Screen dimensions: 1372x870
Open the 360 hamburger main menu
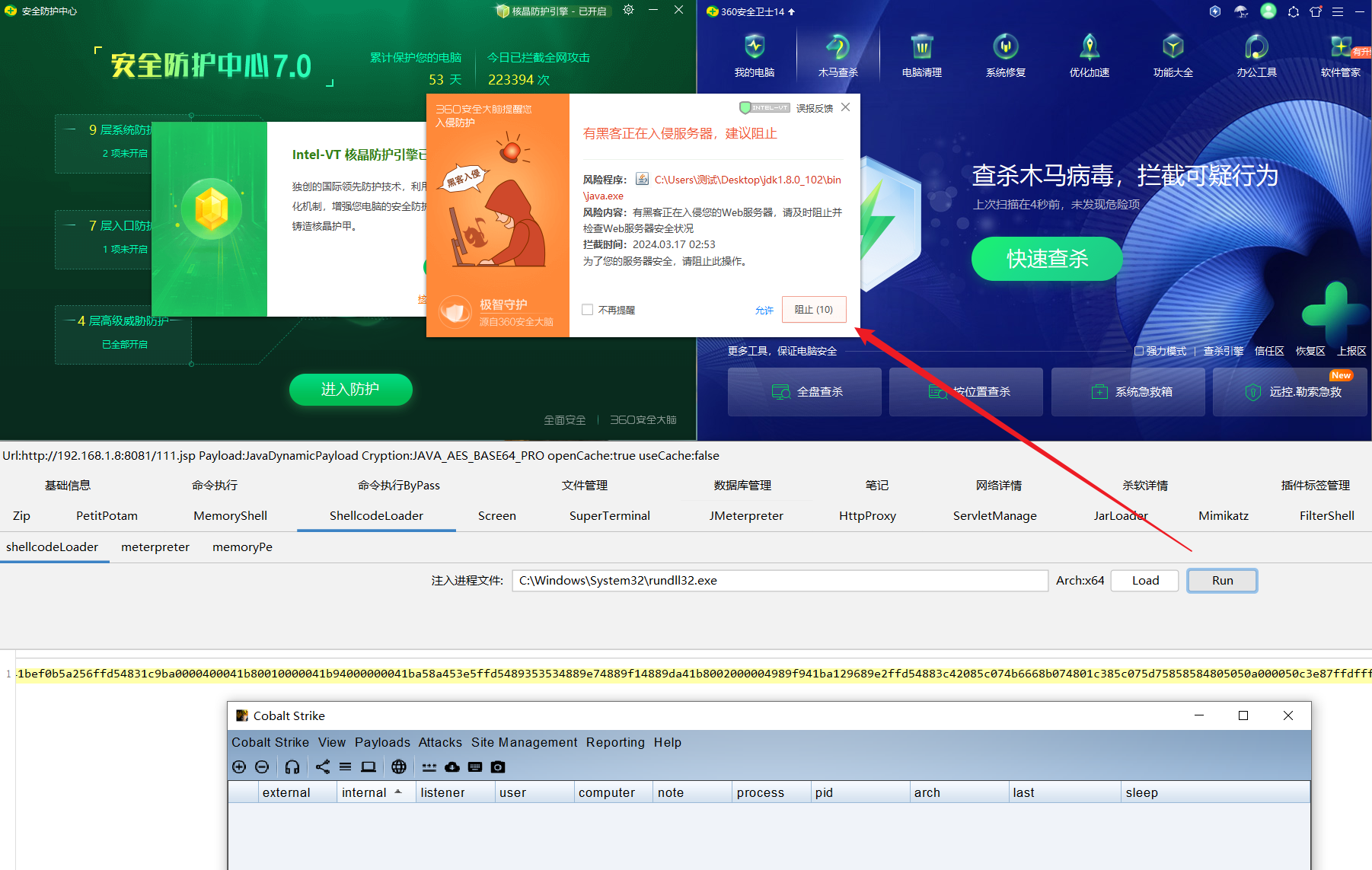(1337, 11)
